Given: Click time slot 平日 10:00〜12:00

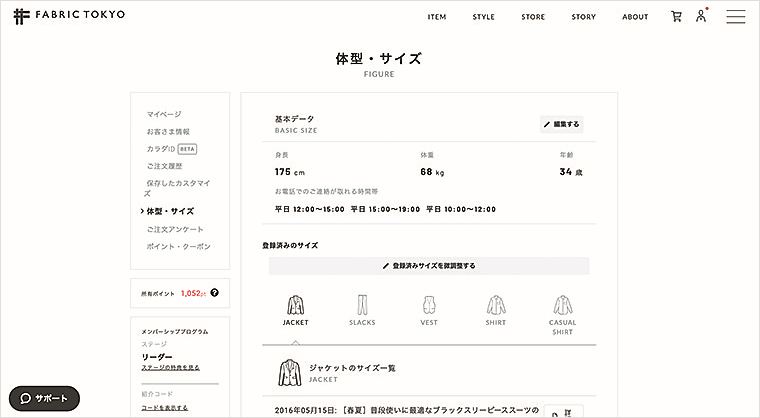Looking at the screenshot, I should point(461,209).
